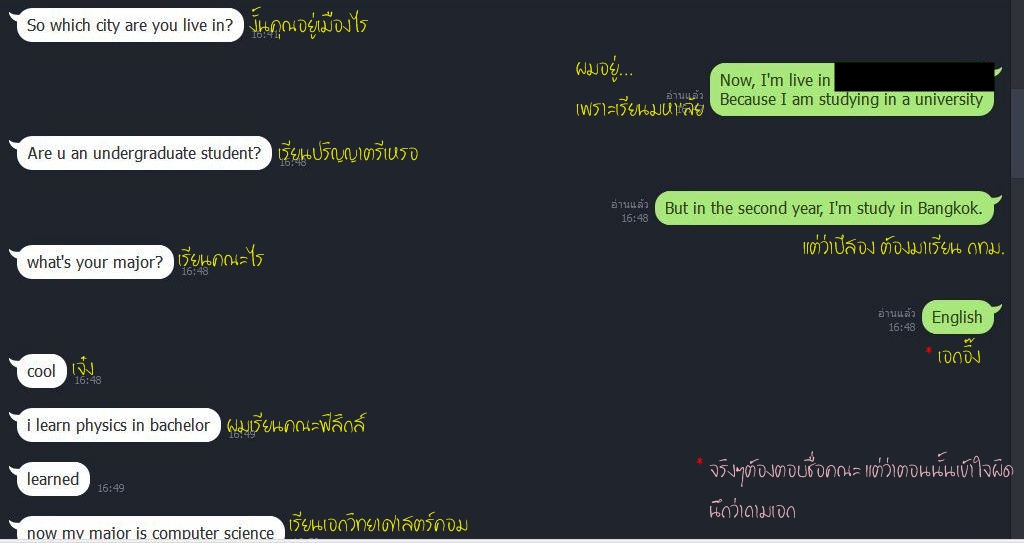Select the green 'English' reply bubble
Screen dimensions: 1024x543
[957, 318]
